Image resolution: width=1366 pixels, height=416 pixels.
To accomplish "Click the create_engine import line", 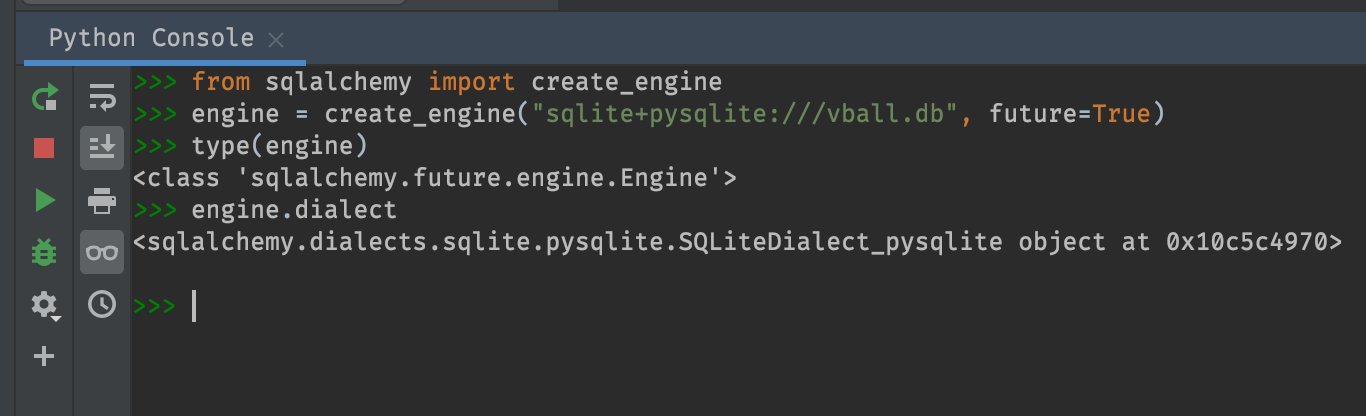I will pyautogui.click(x=456, y=81).
